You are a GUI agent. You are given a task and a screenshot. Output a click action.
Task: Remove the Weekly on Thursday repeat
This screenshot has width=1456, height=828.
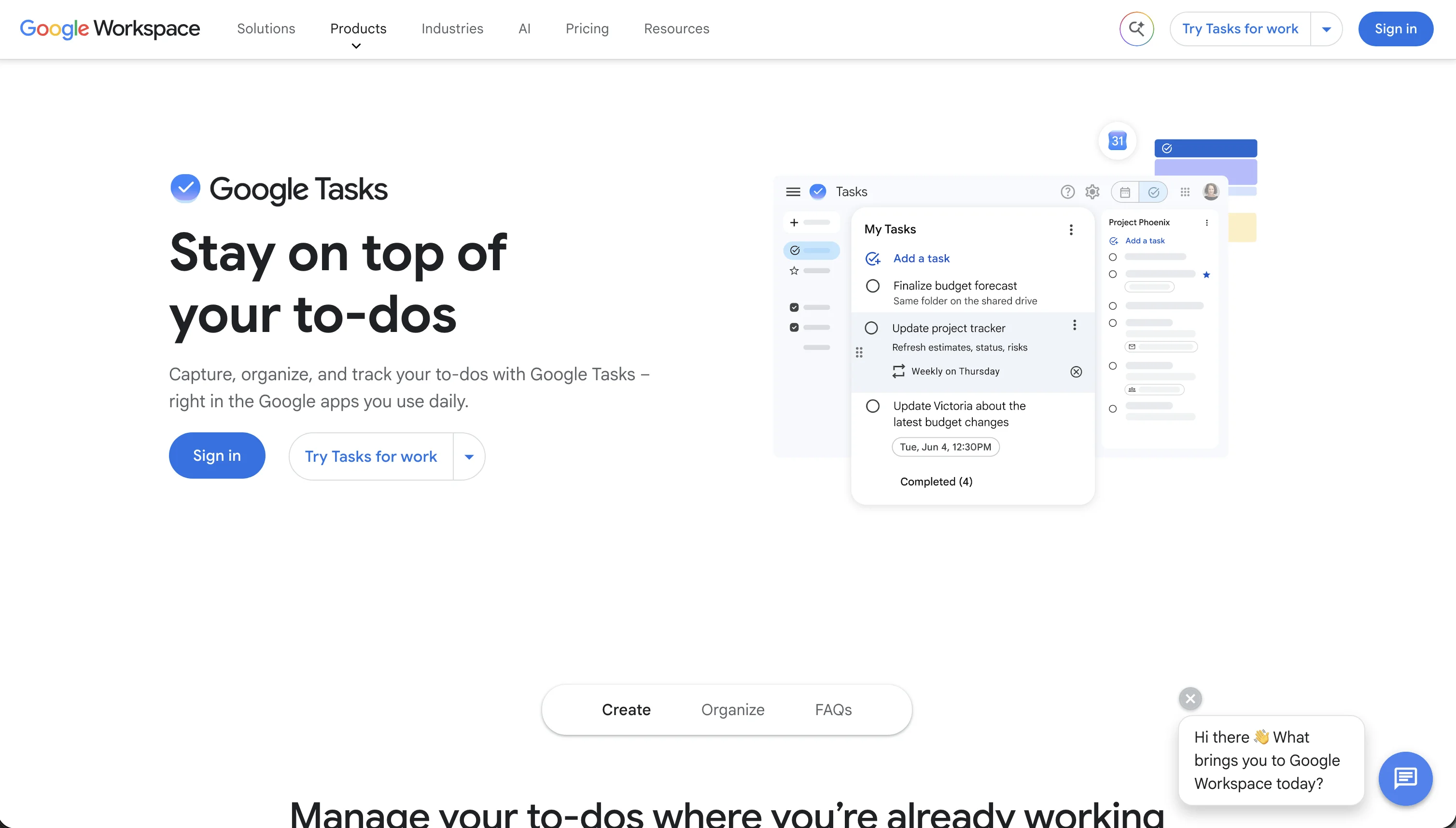coord(1076,372)
